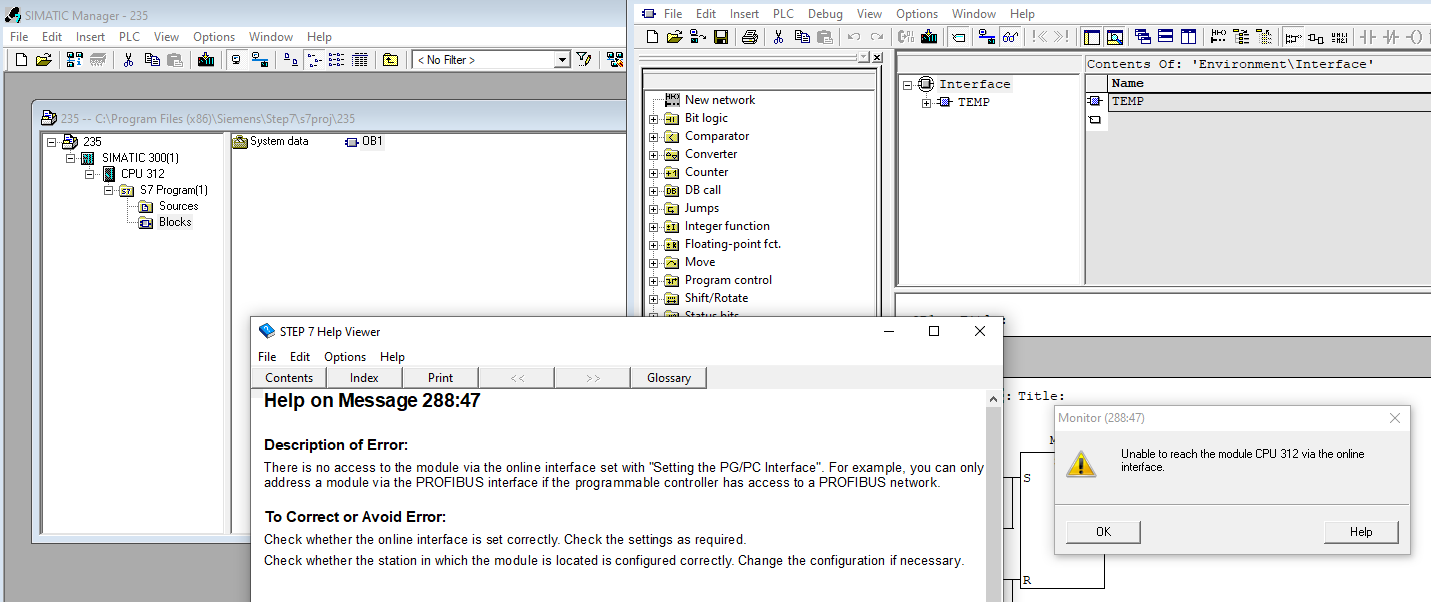
Task: Collapse the 235 project tree node
Action: [x=52, y=142]
